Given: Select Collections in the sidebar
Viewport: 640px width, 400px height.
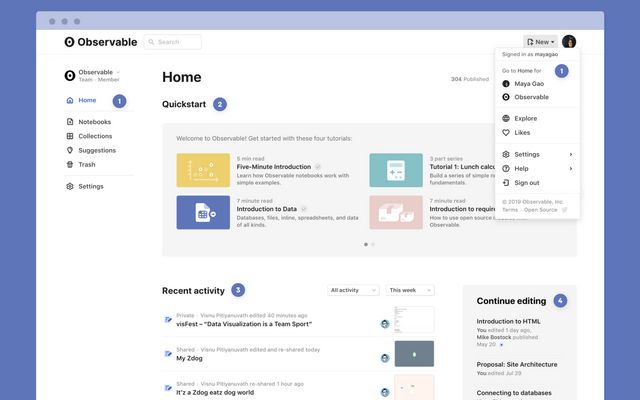Looking at the screenshot, I should (95, 136).
